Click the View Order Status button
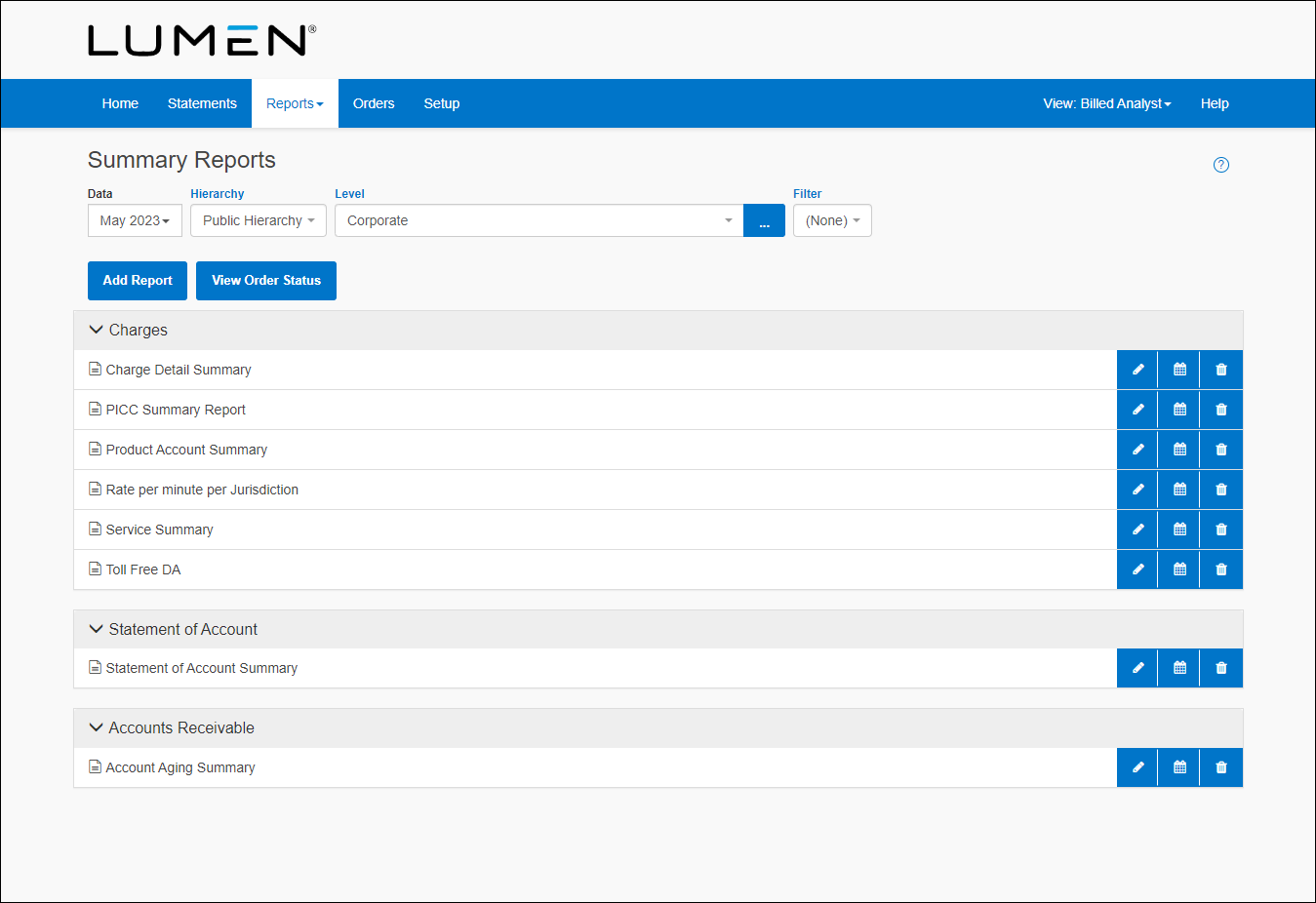Viewport: 1316px width, 903px height. pos(266,281)
